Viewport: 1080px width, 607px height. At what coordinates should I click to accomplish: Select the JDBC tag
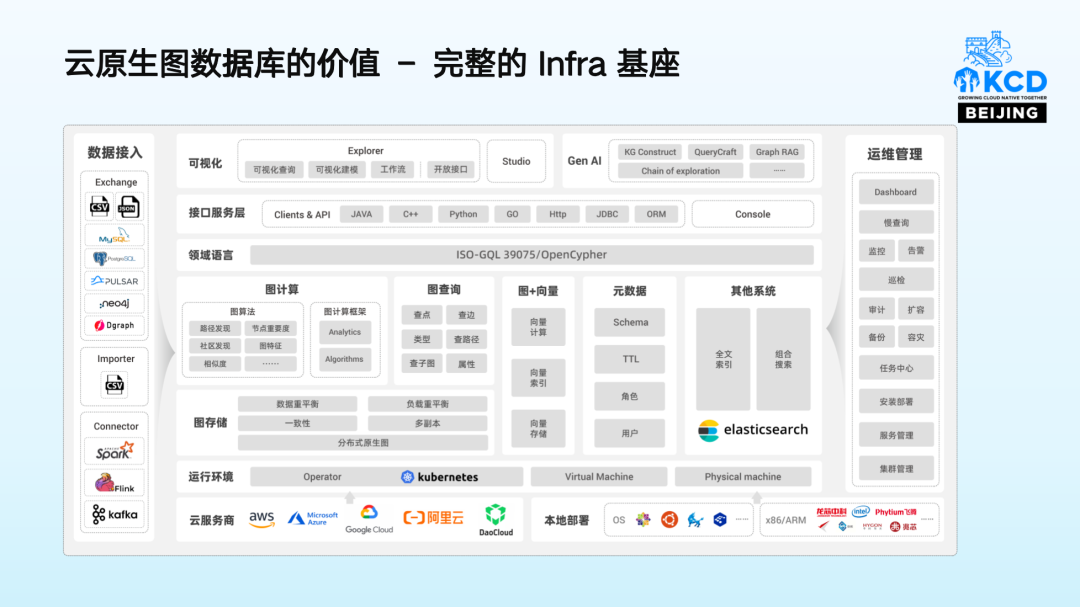[x=607, y=214]
